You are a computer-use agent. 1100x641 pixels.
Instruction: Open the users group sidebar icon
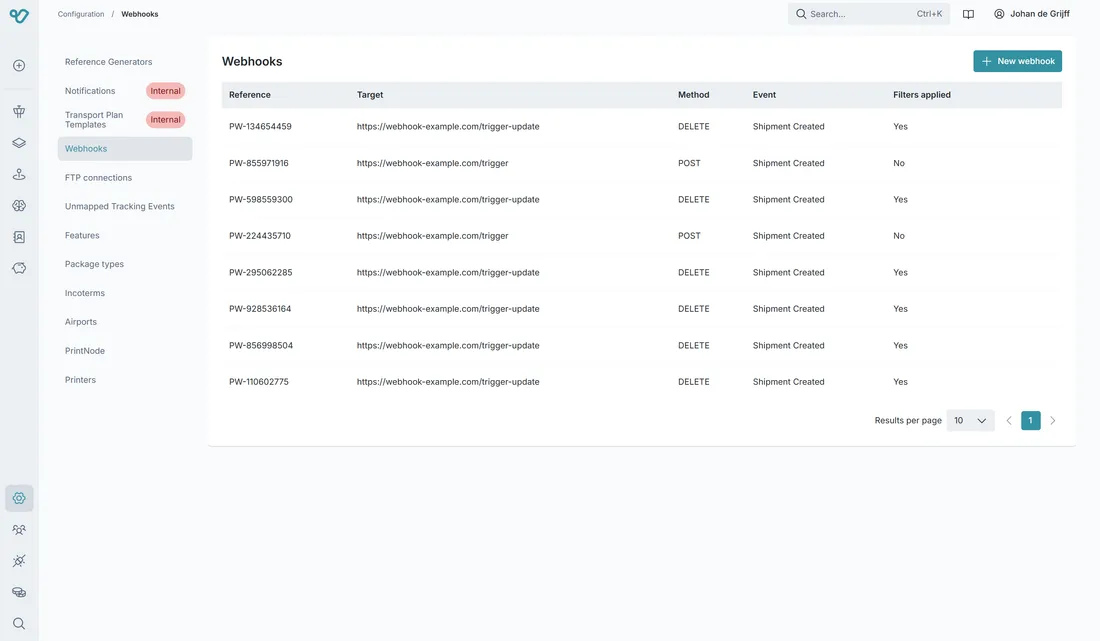click(19, 529)
